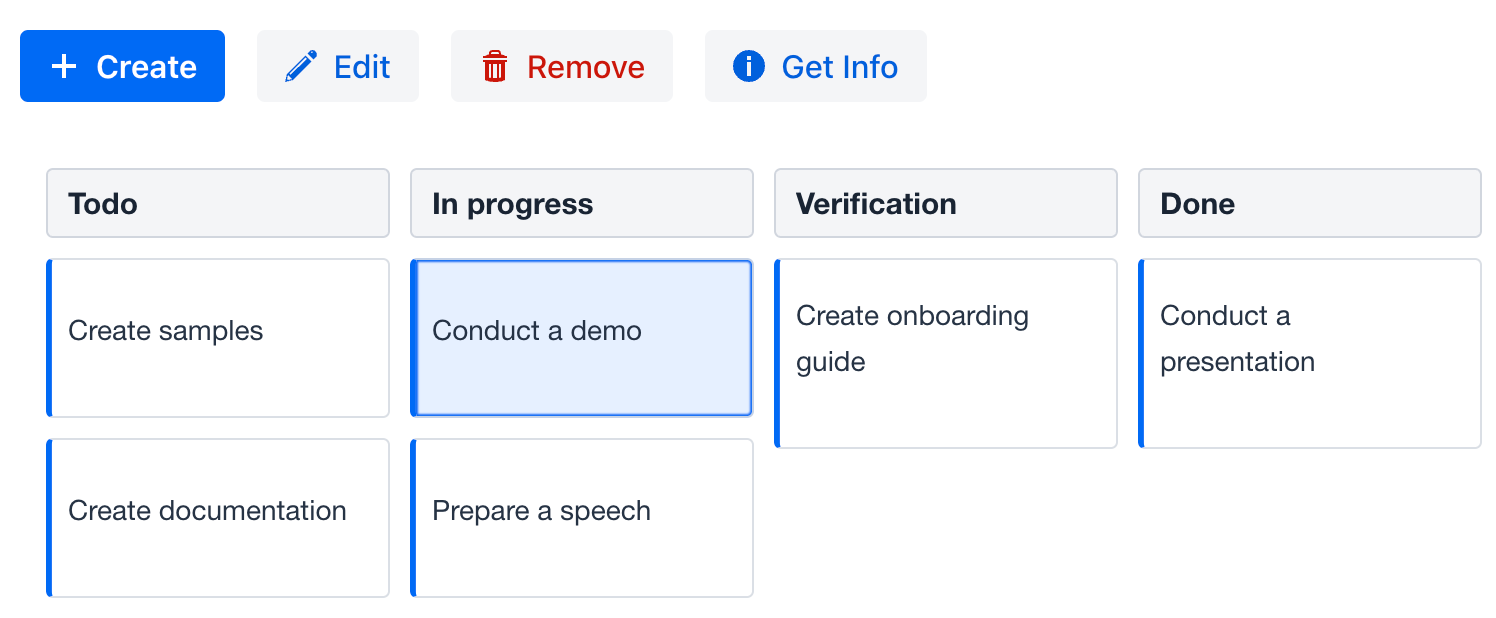The width and height of the screenshot is (1496, 618).
Task: Select the Create samples task card
Action: 218,338
